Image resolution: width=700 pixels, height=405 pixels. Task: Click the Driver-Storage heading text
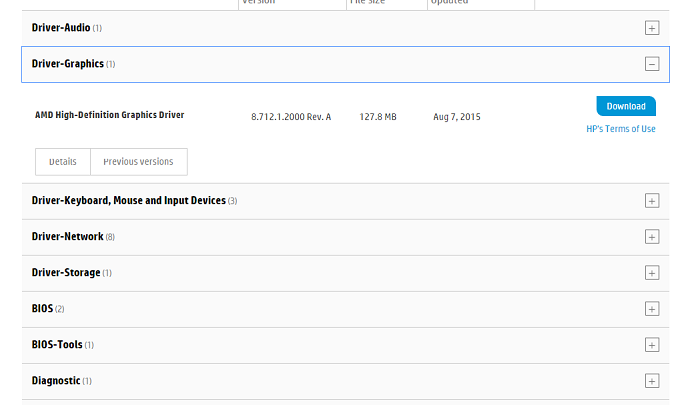pyautogui.click(x=66, y=272)
